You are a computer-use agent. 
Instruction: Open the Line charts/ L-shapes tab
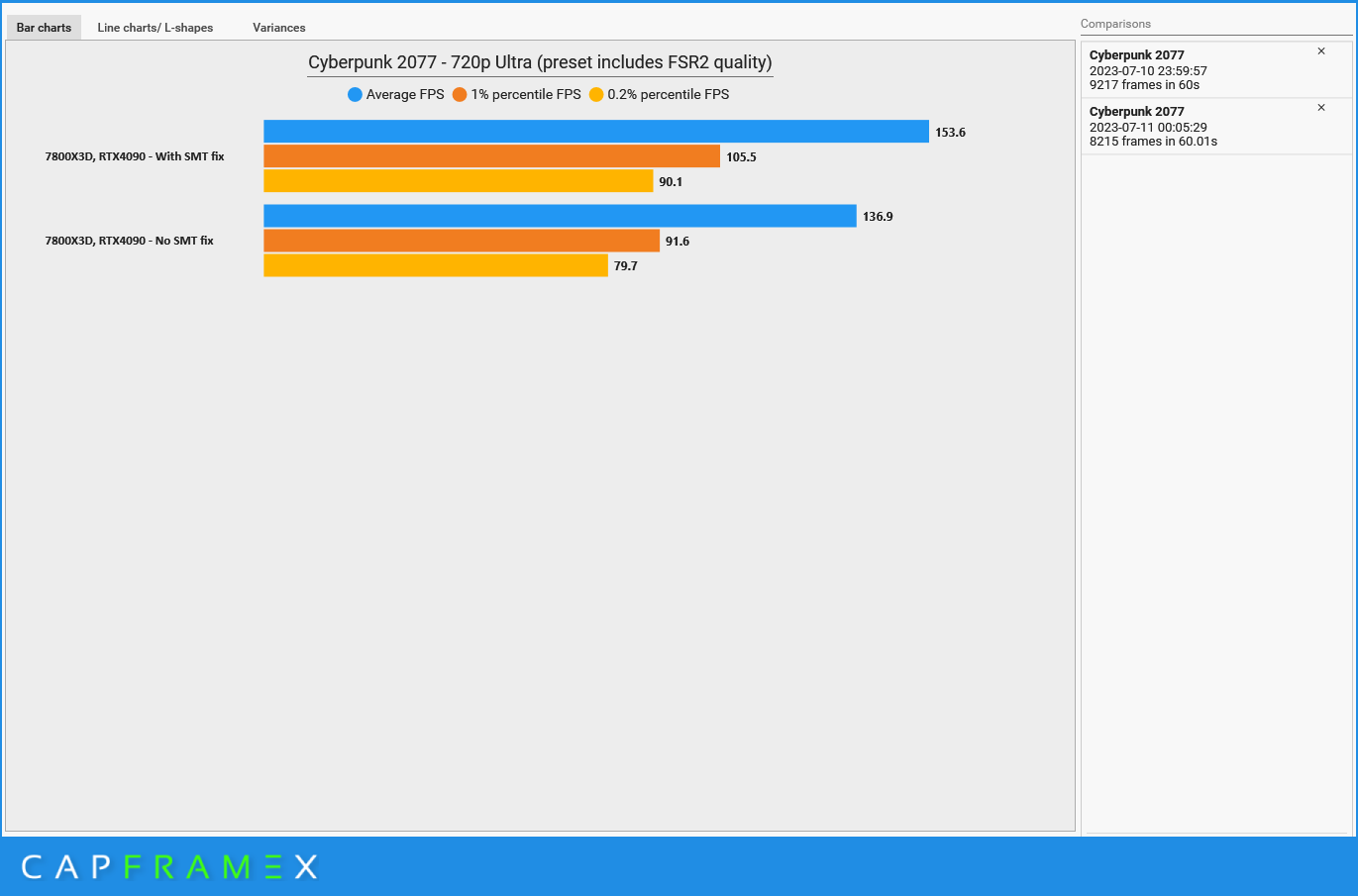pos(156,28)
